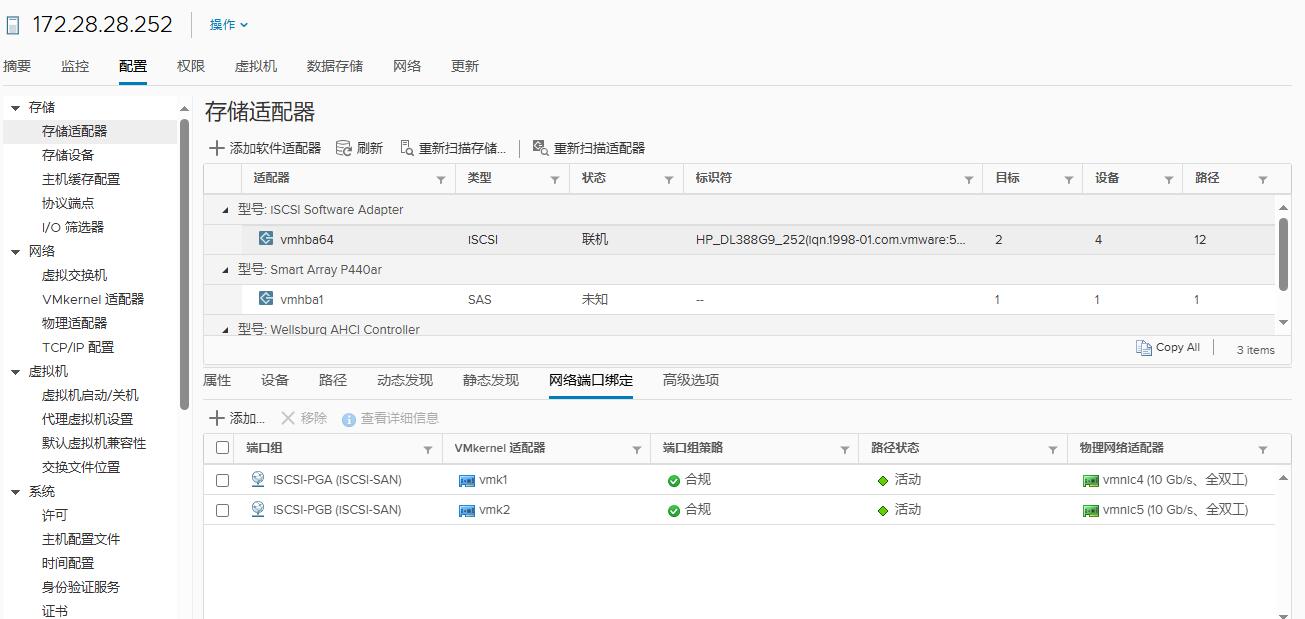Open the 操作 actions dropdown
1305x619 pixels.
point(229,25)
